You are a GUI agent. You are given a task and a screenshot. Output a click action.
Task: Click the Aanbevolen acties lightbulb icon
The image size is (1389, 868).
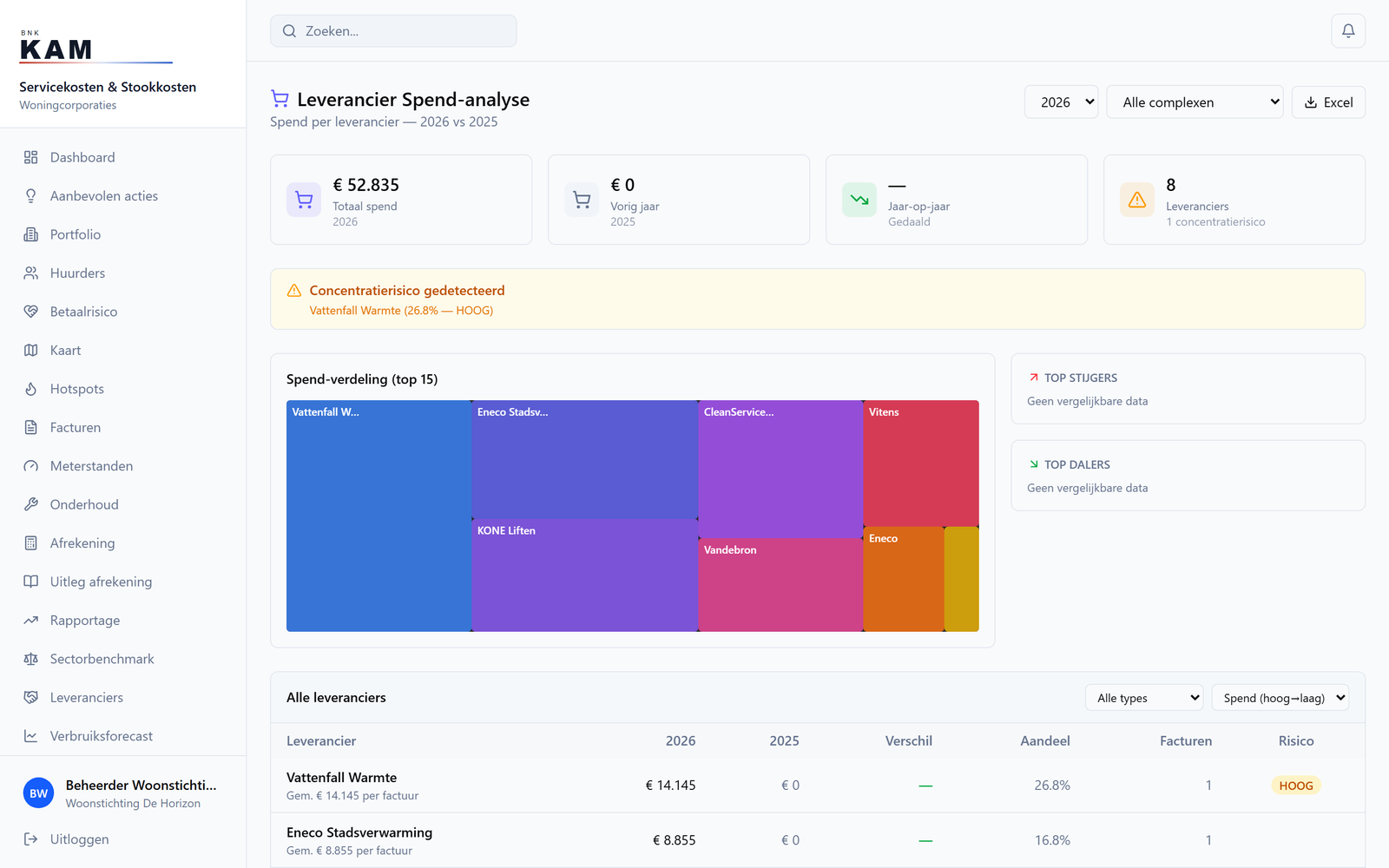pyautogui.click(x=31, y=196)
